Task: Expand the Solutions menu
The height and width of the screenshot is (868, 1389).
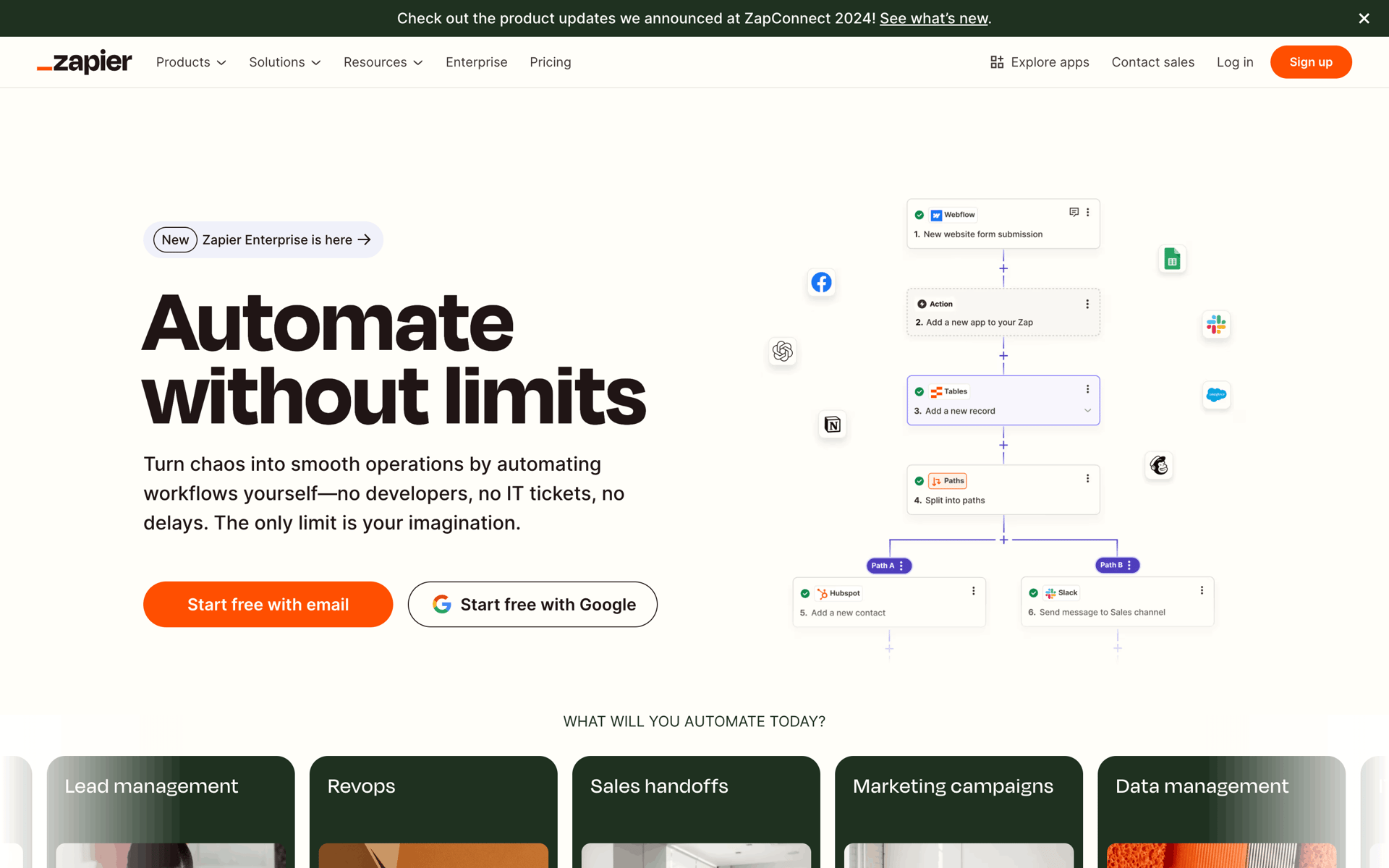Action: coord(285,62)
